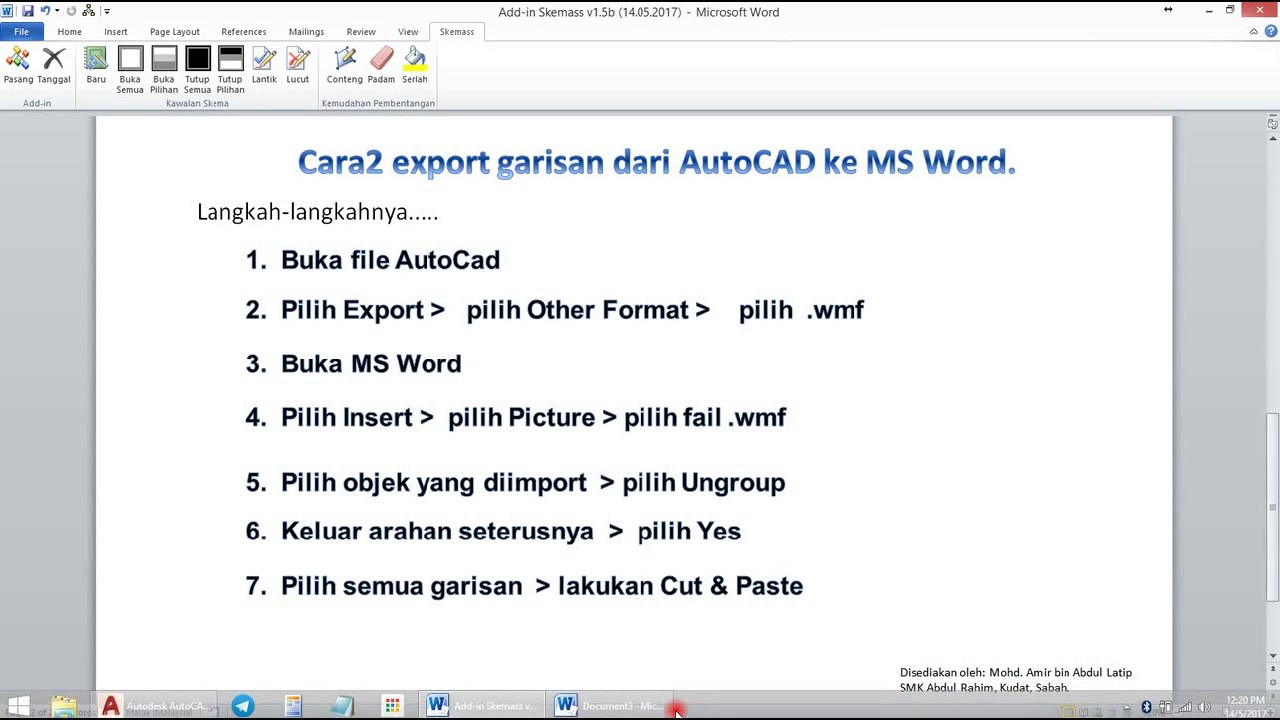Click the taskbar clock showing 12:20 PM
The height and width of the screenshot is (720, 1280).
[1245, 707]
